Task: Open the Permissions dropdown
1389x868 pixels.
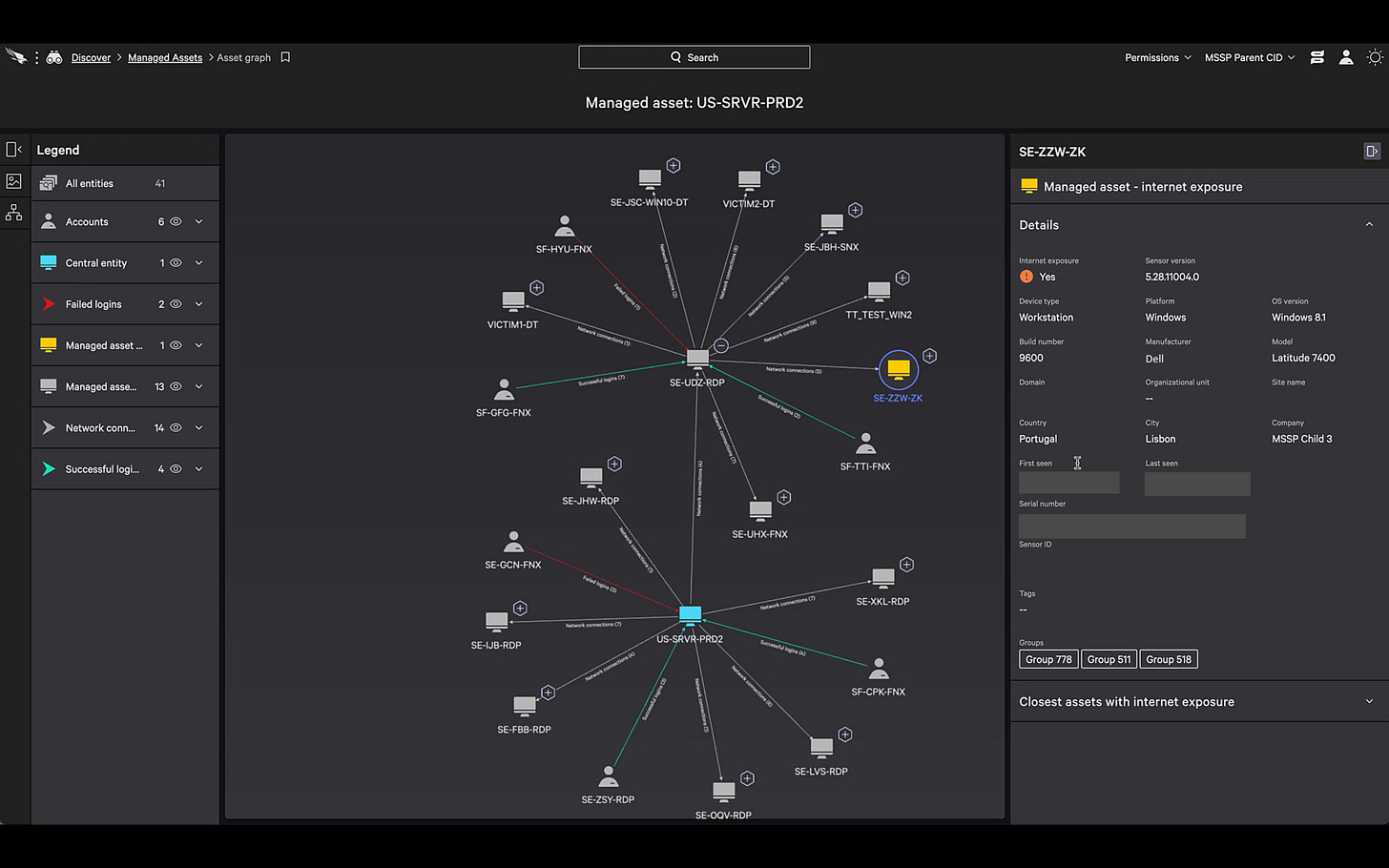Action: click(x=1157, y=57)
